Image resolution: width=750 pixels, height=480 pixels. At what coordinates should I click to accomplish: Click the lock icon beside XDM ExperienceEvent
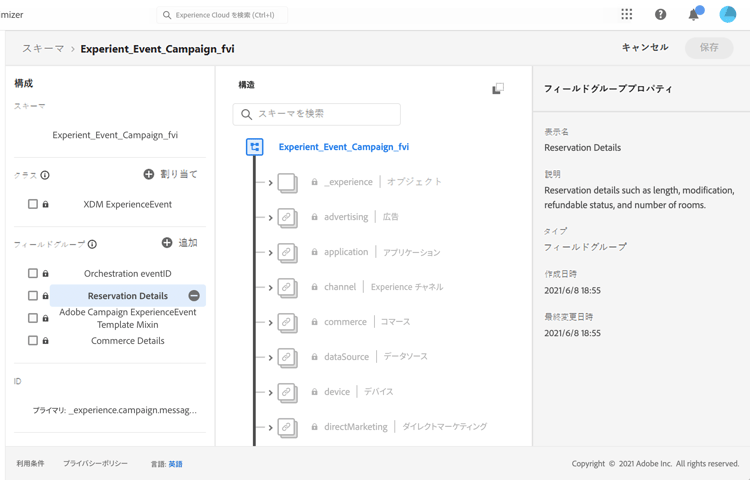(x=45, y=204)
